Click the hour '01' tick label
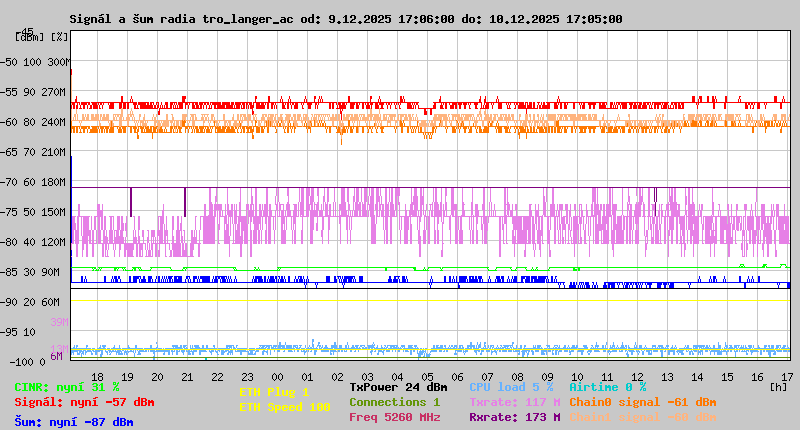Image resolution: width=800 pixels, height=430 pixels. tap(308, 377)
